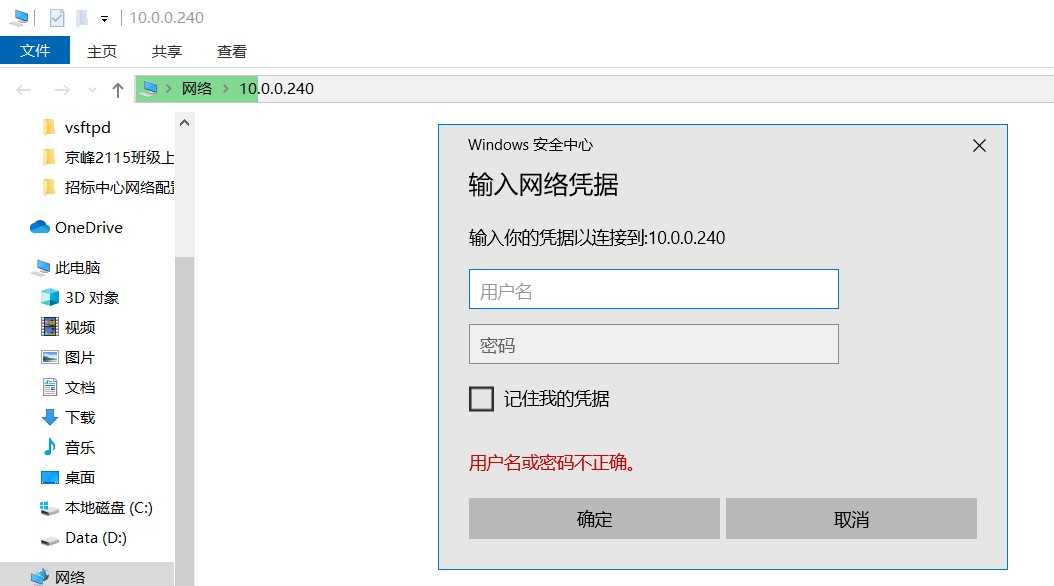Open the 文件 ribbon tab
The width and height of the screenshot is (1054, 586).
(x=35, y=50)
